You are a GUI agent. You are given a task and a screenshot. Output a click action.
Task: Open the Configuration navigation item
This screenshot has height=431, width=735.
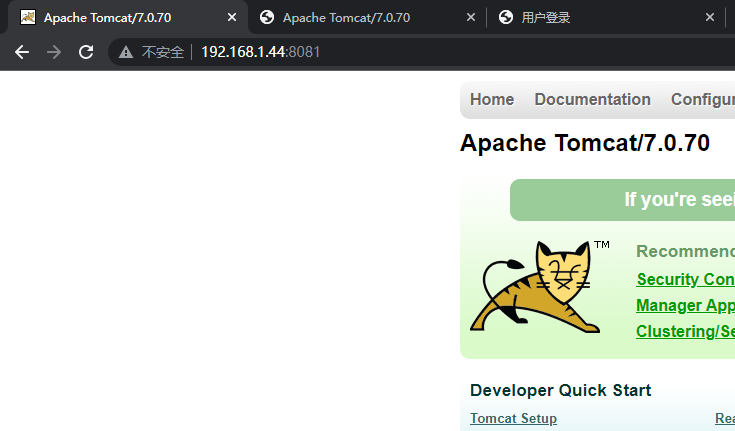[x=703, y=99]
